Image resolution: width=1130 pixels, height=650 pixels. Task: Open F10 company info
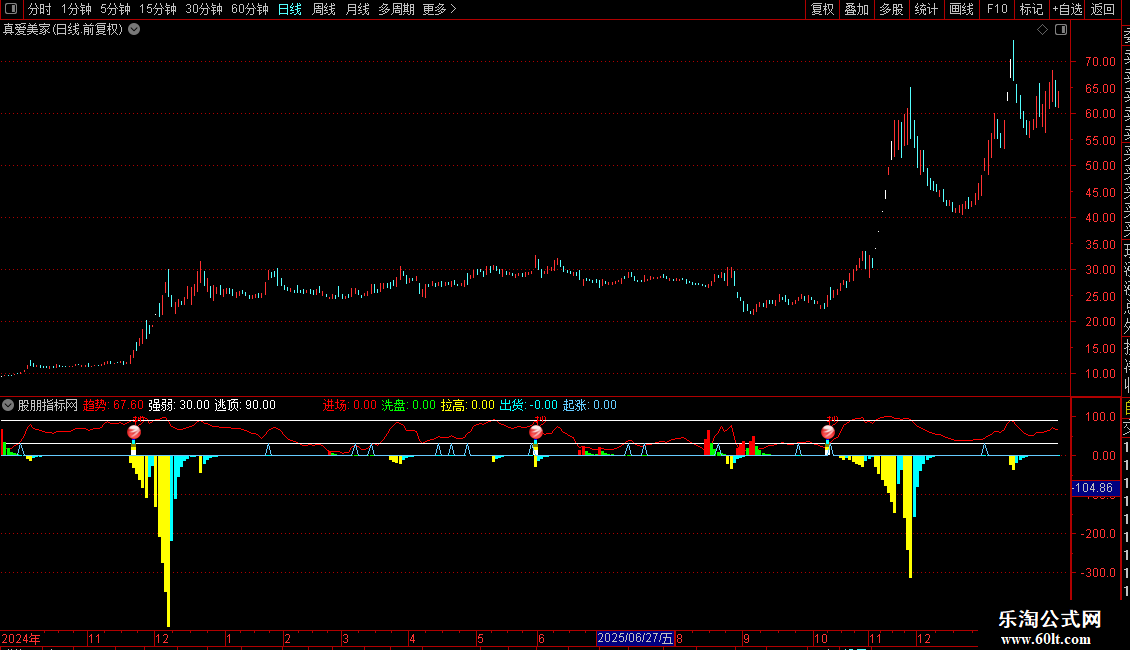click(997, 9)
